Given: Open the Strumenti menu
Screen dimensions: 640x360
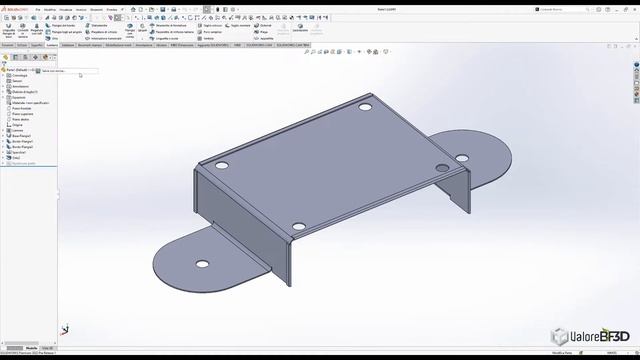Looking at the screenshot, I should pos(96,9).
